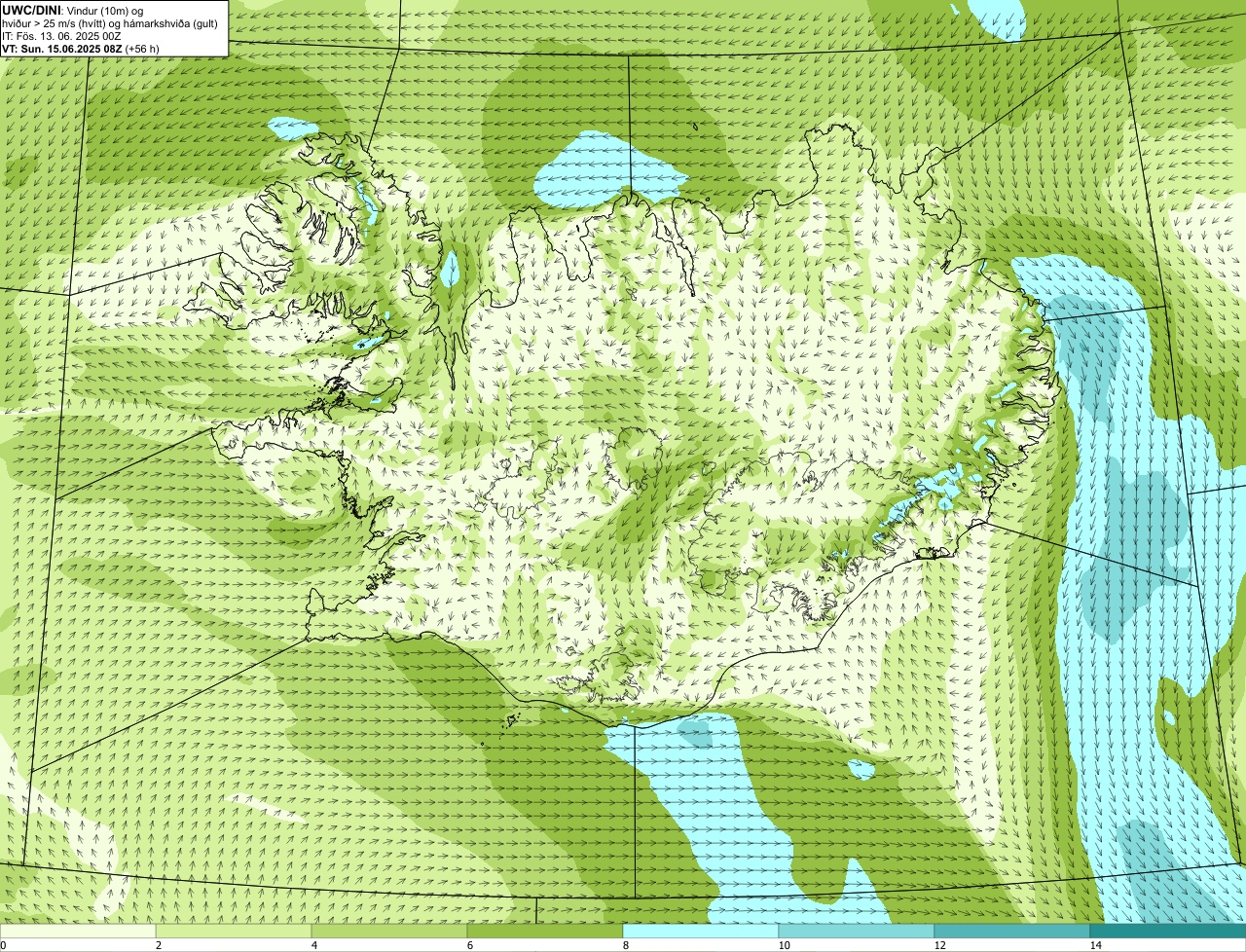1246x952 pixels.
Task: Click the 10–12 m/s teal legend swatch
Action: pos(857,931)
